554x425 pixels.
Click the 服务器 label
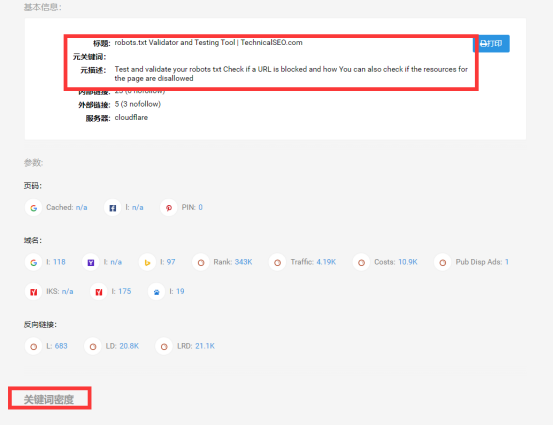(98, 118)
